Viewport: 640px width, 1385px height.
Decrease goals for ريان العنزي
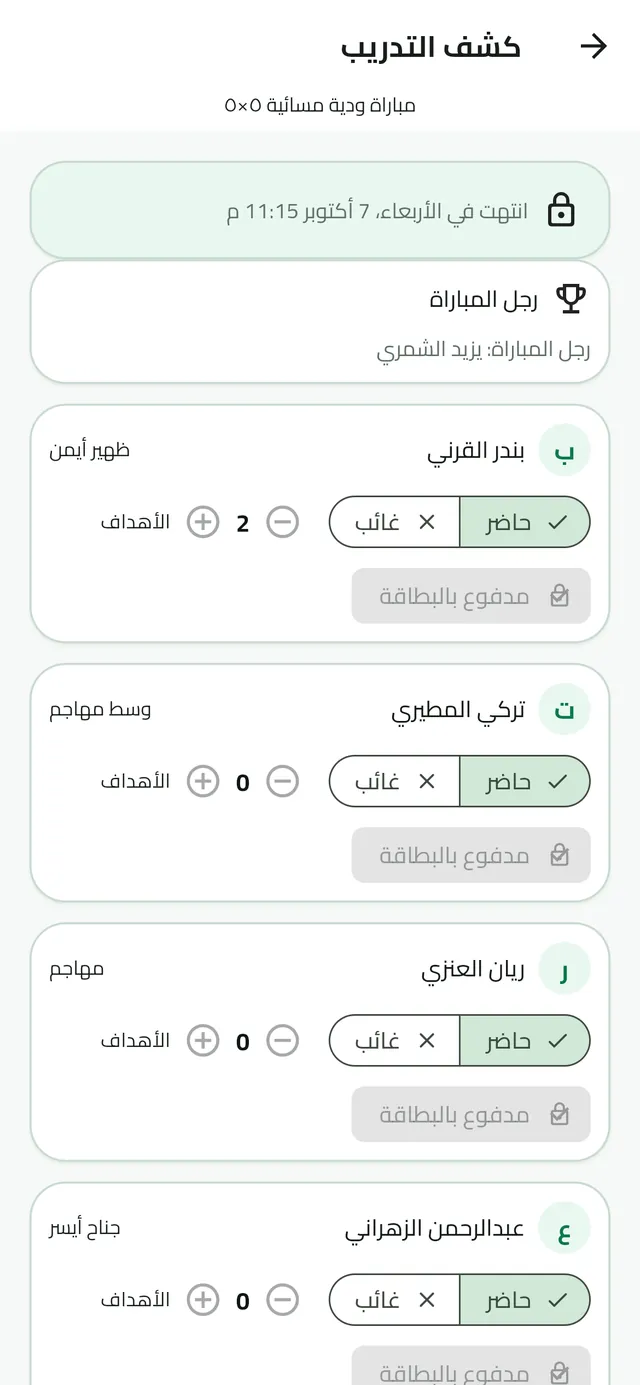283,1041
